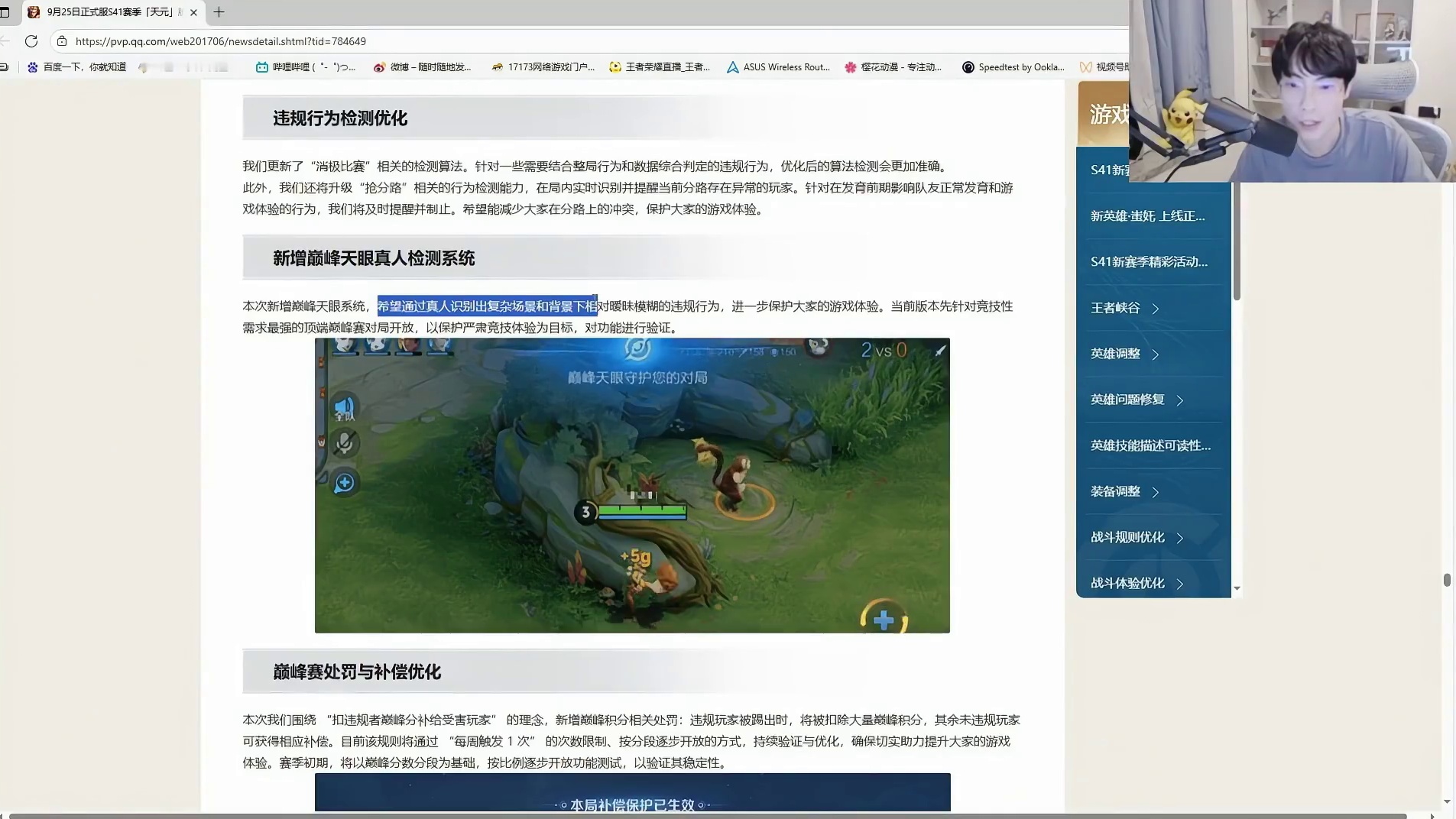Screen dimensions: 1456x819
Task: Expand chevron next to 王者峡谷
Action: point(1156,309)
